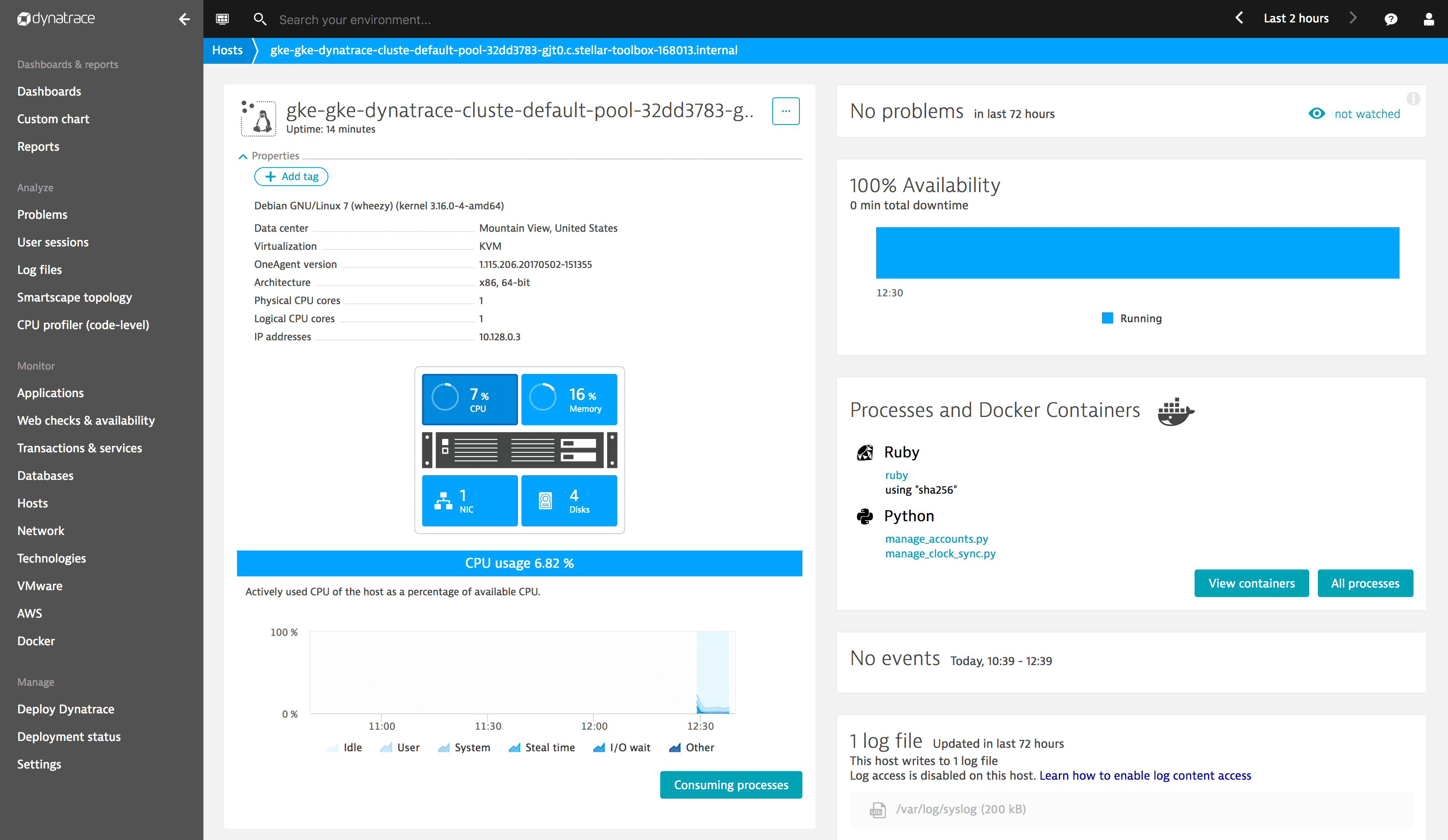1448x840 pixels.
Task: Click the Linux host penguin icon
Action: point(258,118)
